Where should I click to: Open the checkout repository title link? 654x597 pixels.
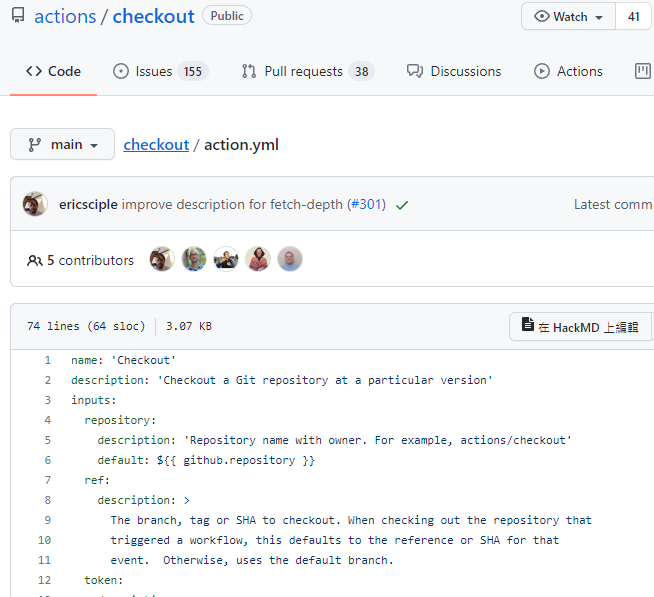click(x=153, y=17)
